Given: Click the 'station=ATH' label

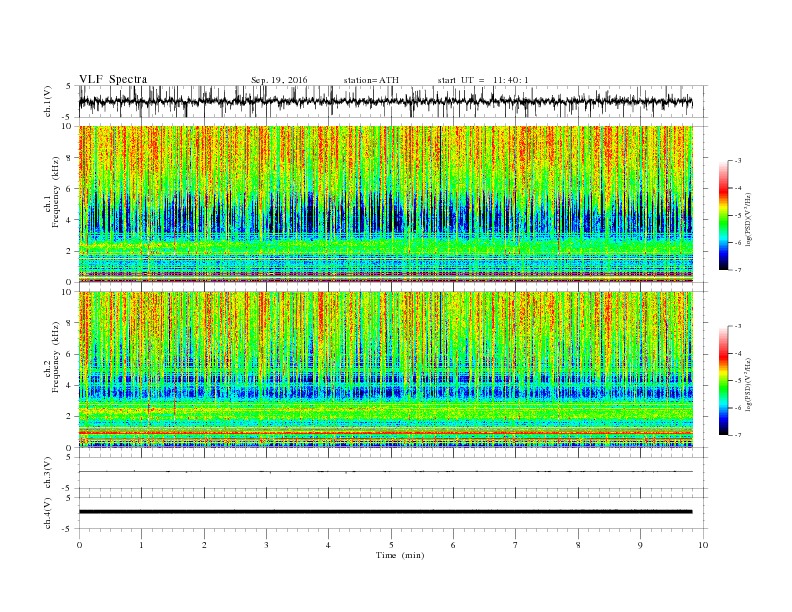Looking at the screenshot, I should coord(371,80).
